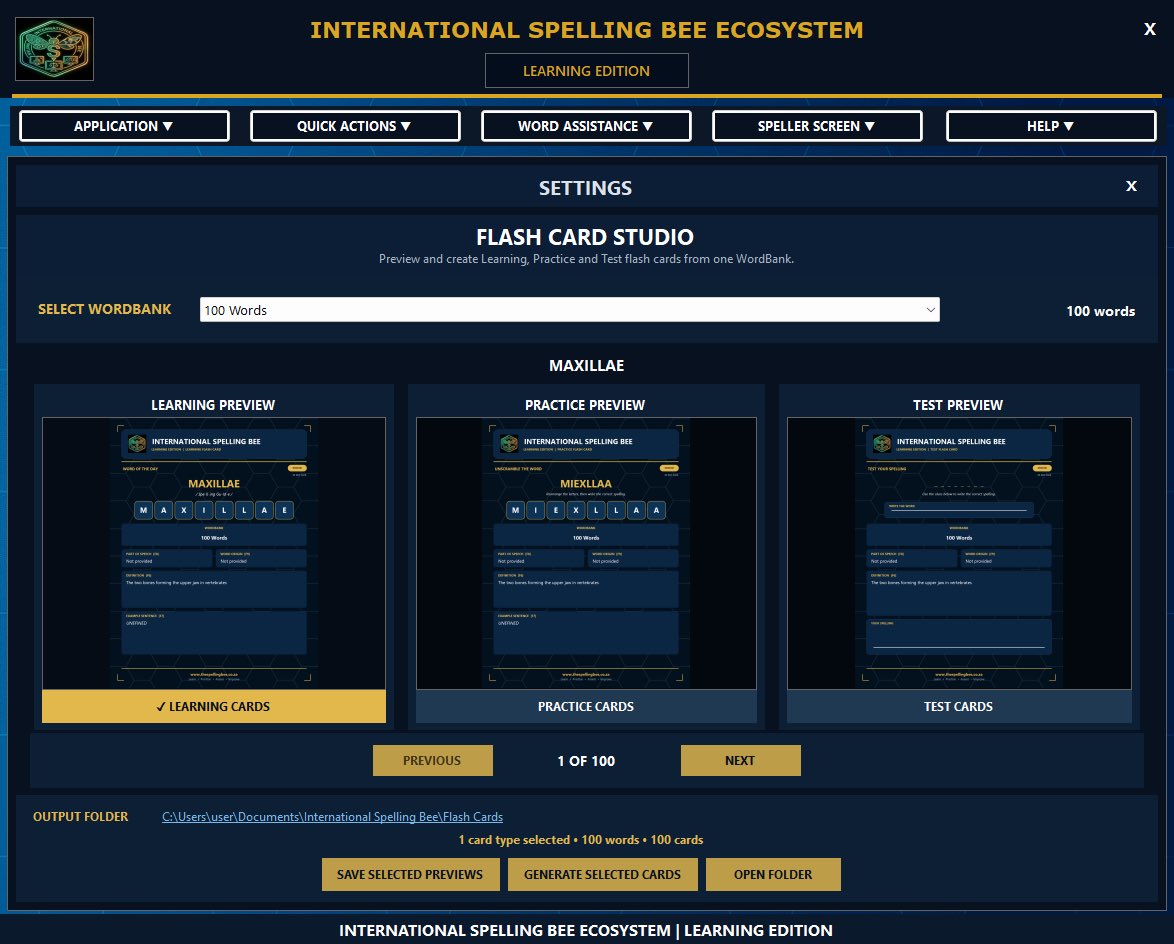Close the application window with top X

1150,29
